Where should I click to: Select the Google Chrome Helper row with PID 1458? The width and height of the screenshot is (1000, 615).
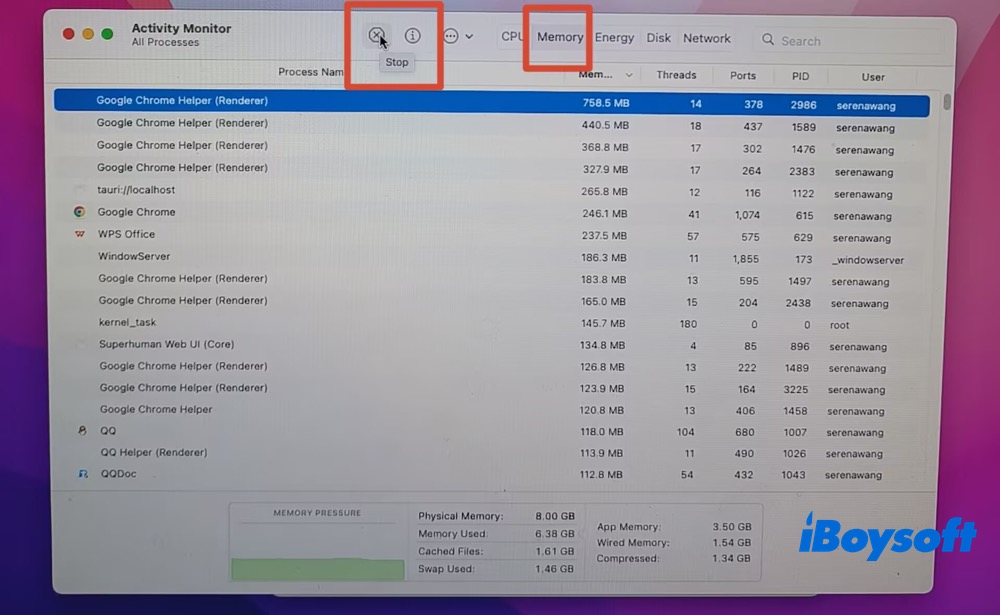491,410
